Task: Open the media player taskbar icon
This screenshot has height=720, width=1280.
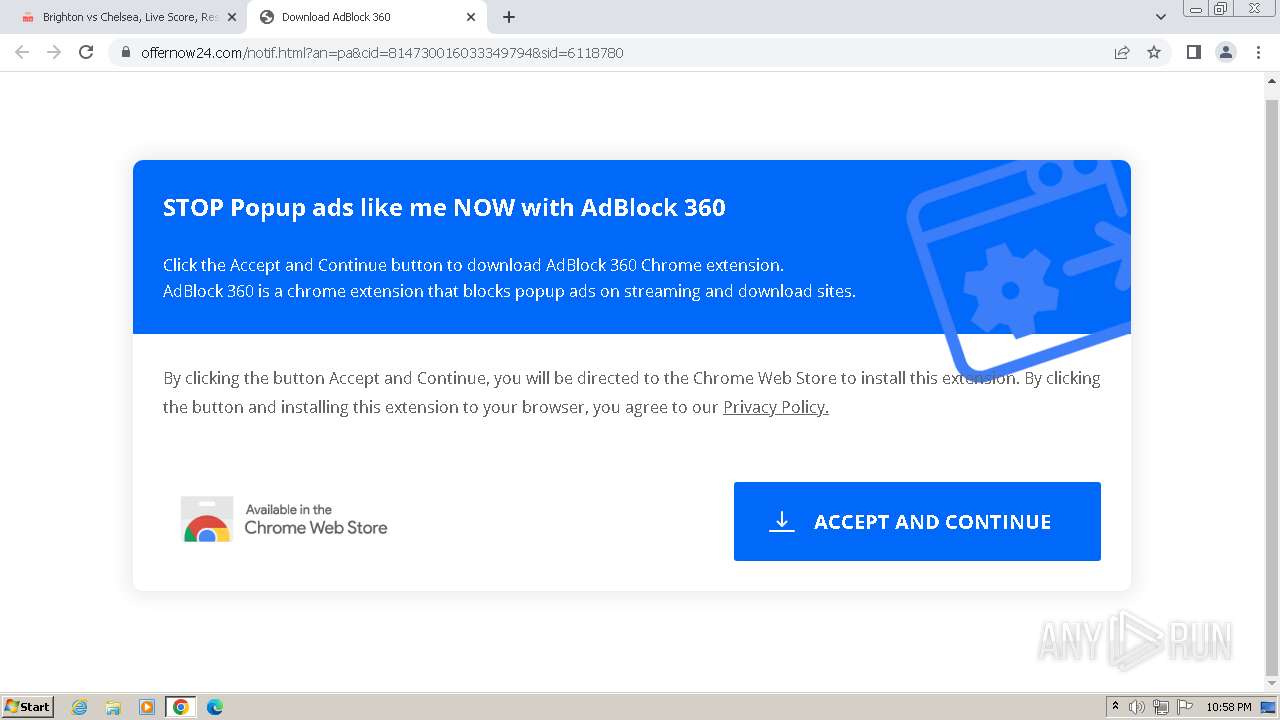Action: (147, 707)
